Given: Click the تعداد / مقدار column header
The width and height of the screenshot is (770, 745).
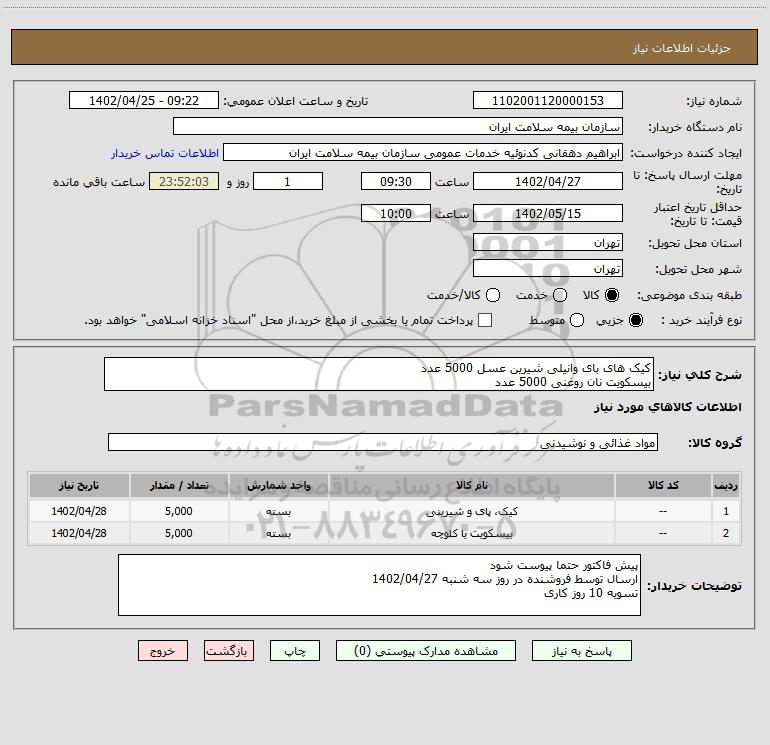Looking at the screenshot, I should pos(179,485).
